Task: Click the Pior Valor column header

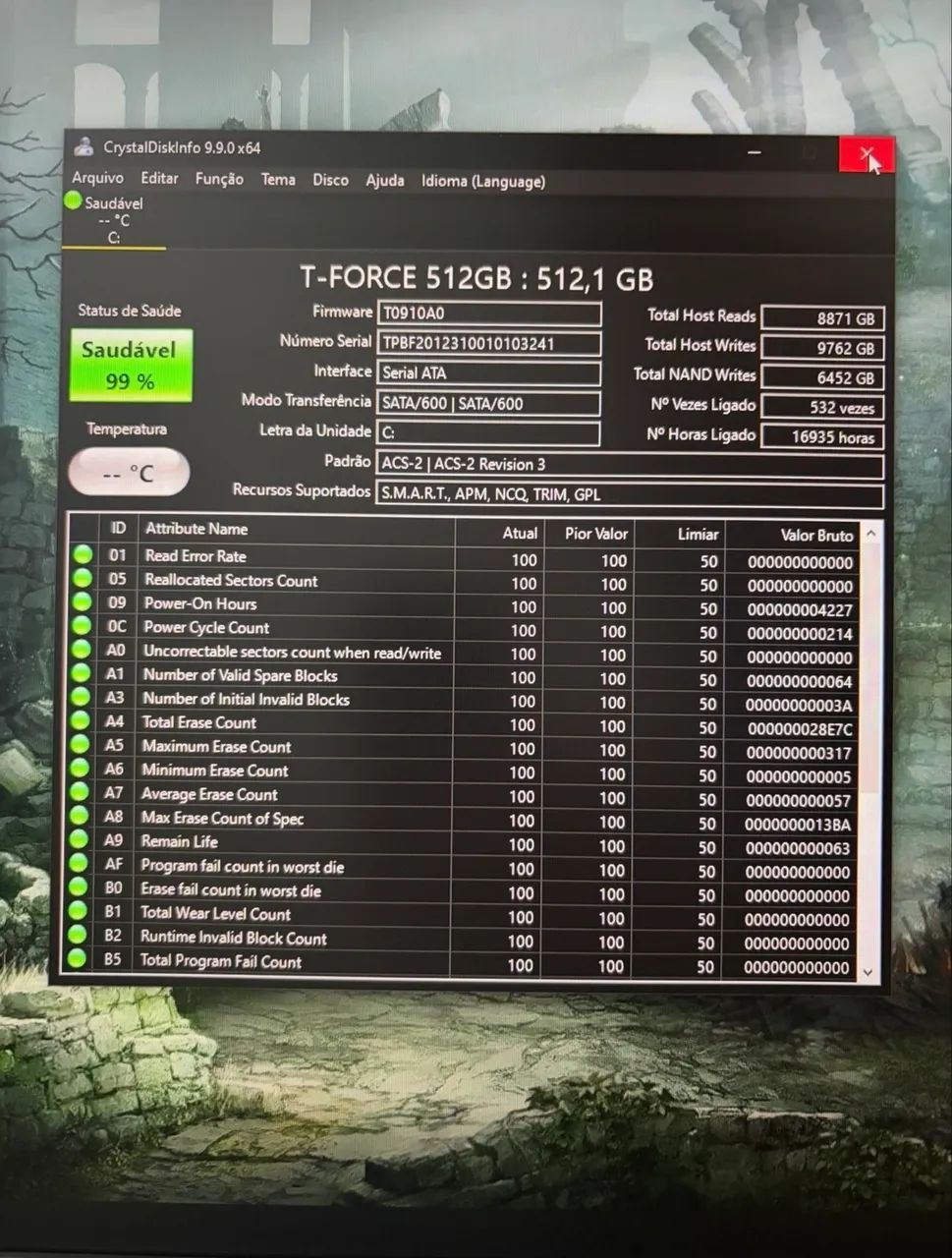Action: (590, 534)
